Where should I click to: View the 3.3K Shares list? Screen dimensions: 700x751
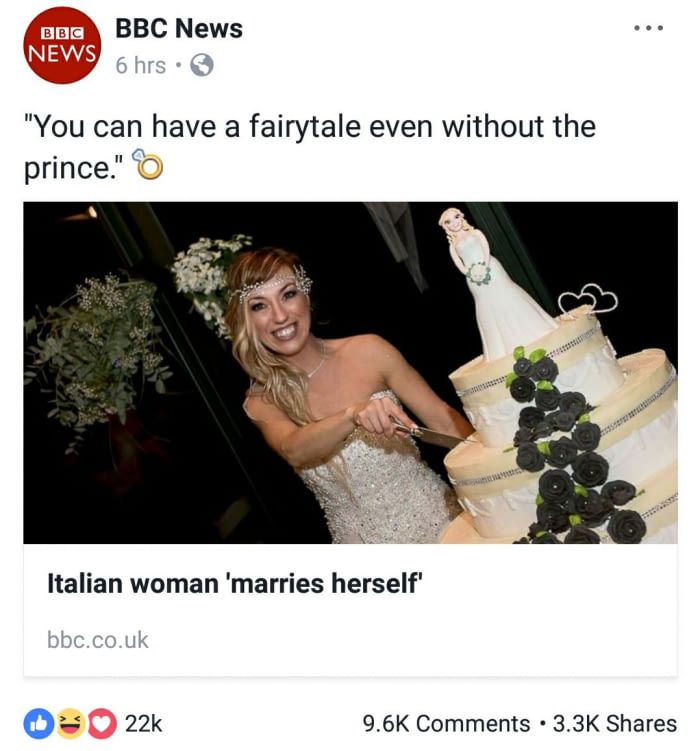coord(615,724)
